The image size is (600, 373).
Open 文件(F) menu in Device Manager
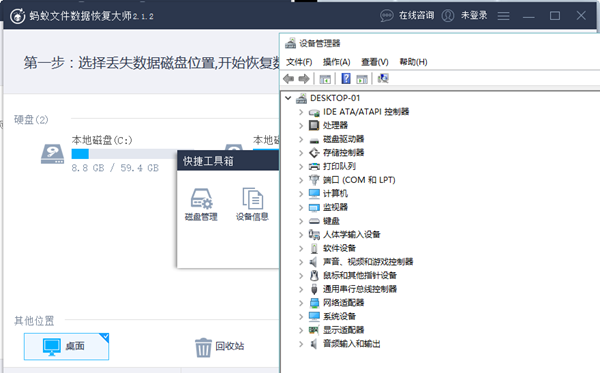pos(299,62)
